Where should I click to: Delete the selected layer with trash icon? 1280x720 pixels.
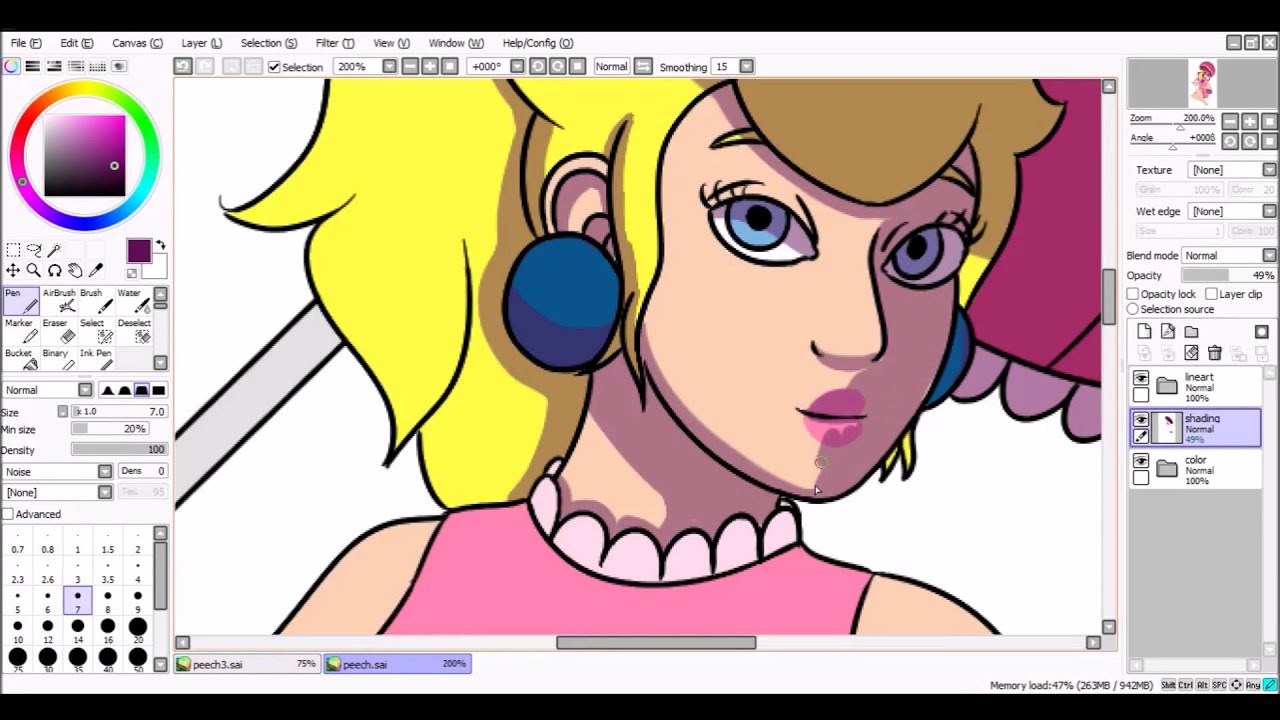1214,353
